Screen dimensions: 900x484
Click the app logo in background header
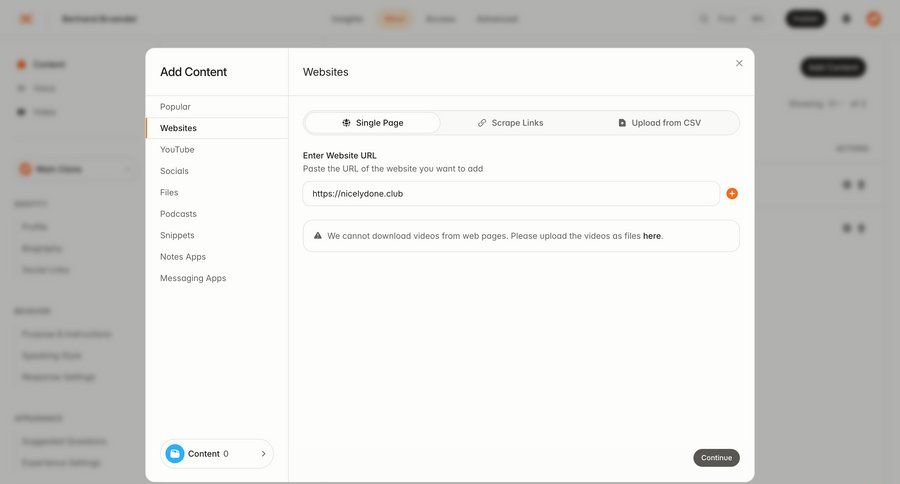(x=26, y=19)
